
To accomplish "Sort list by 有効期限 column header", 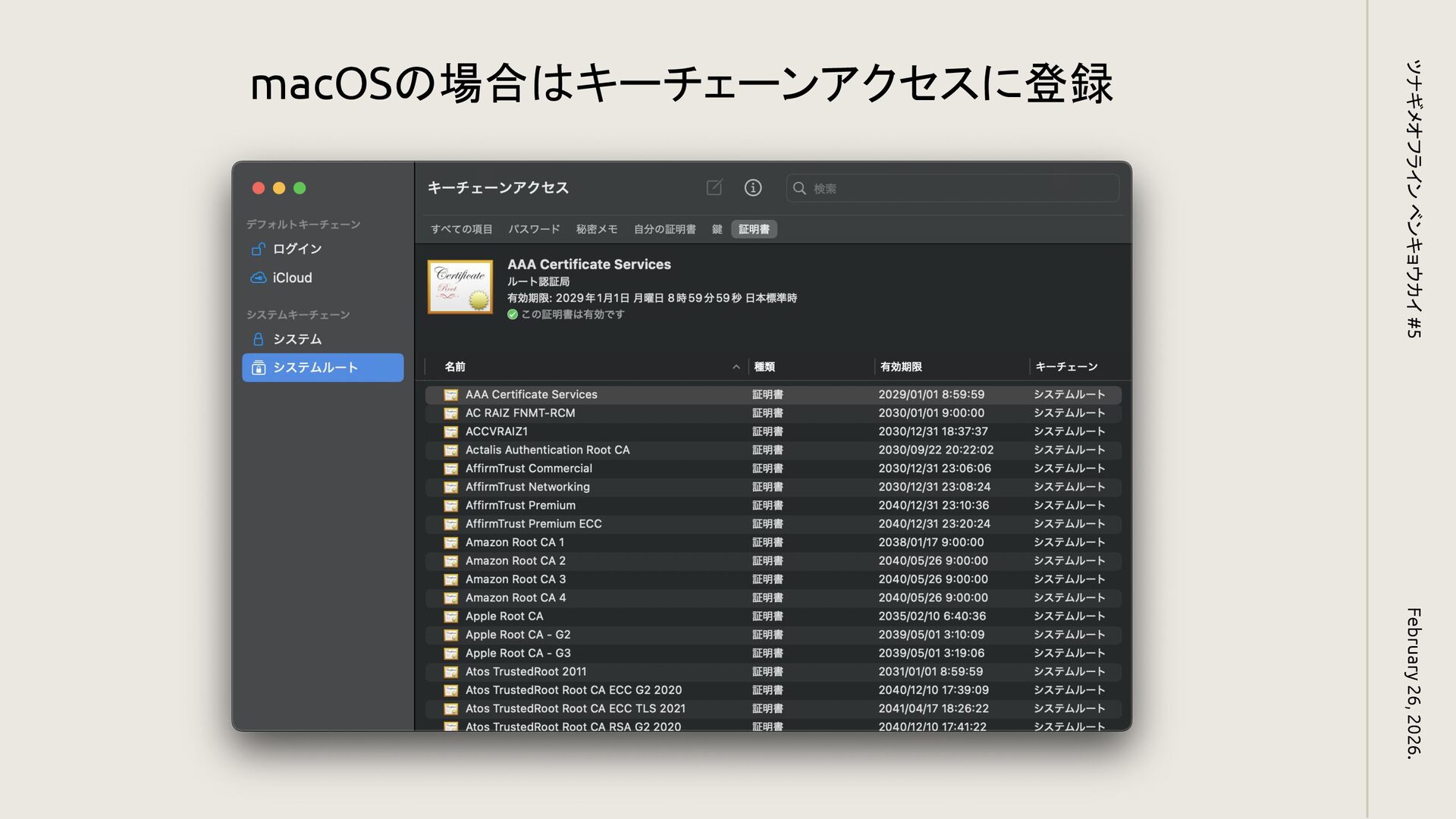I will pos(901,367).
